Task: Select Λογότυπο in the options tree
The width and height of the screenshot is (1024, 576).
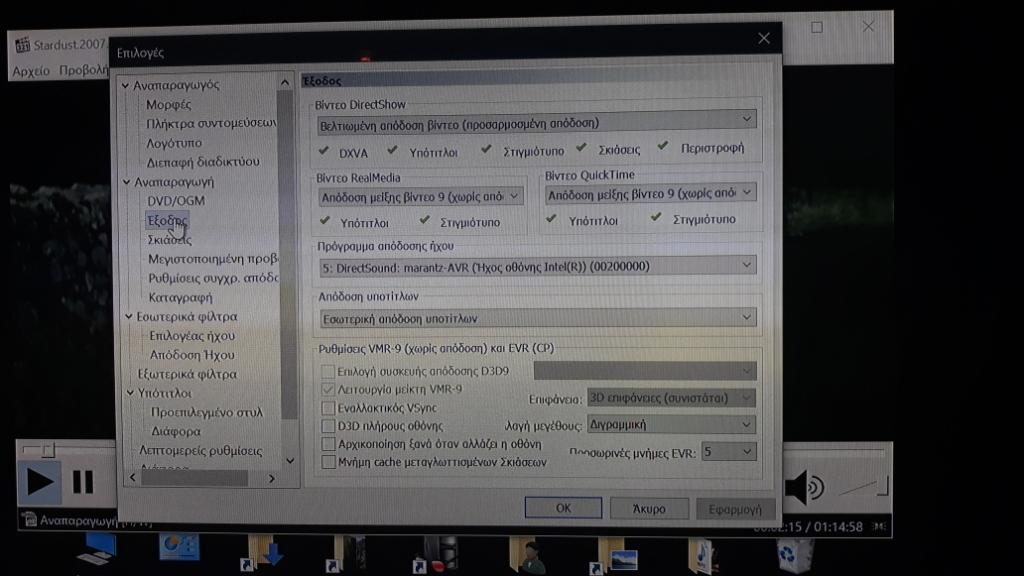Action: [174, 143]
